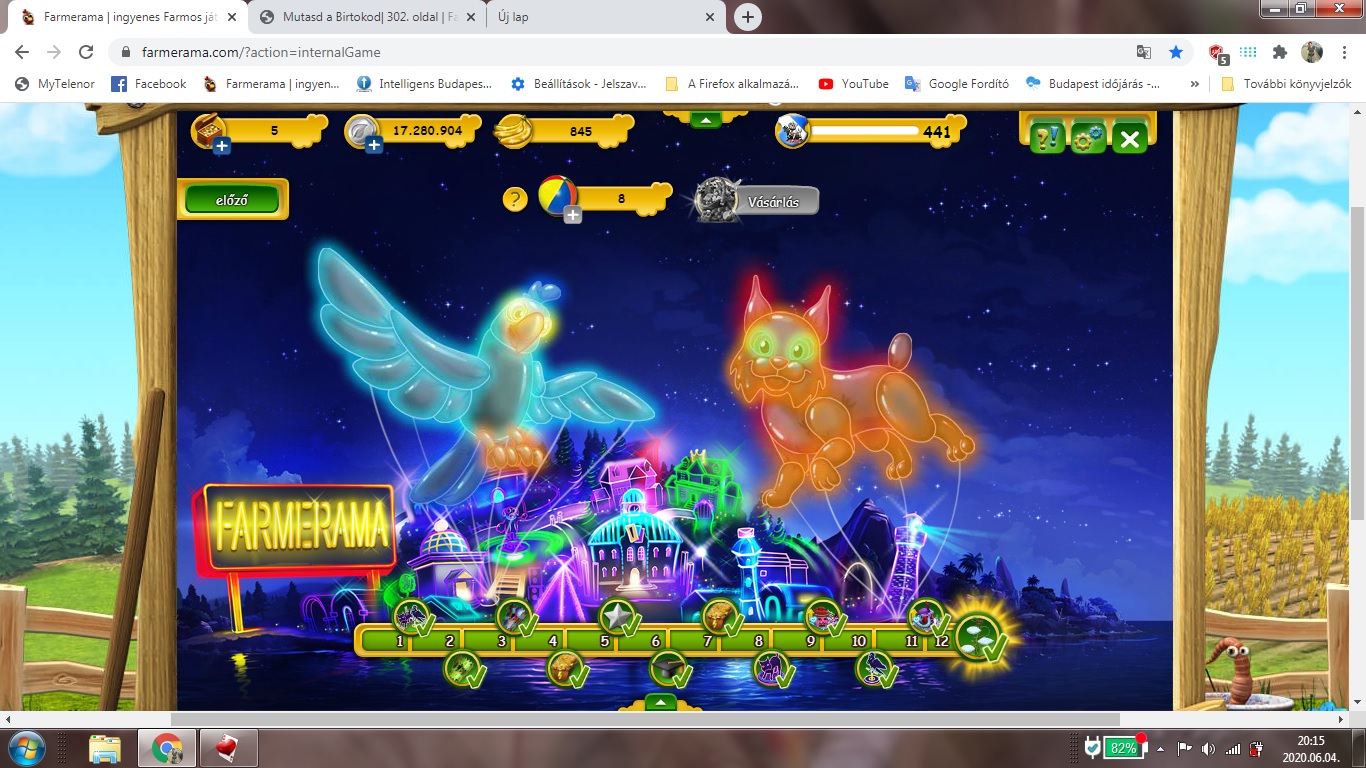
Task: Click the banana bunch icon
Action: 513,131
